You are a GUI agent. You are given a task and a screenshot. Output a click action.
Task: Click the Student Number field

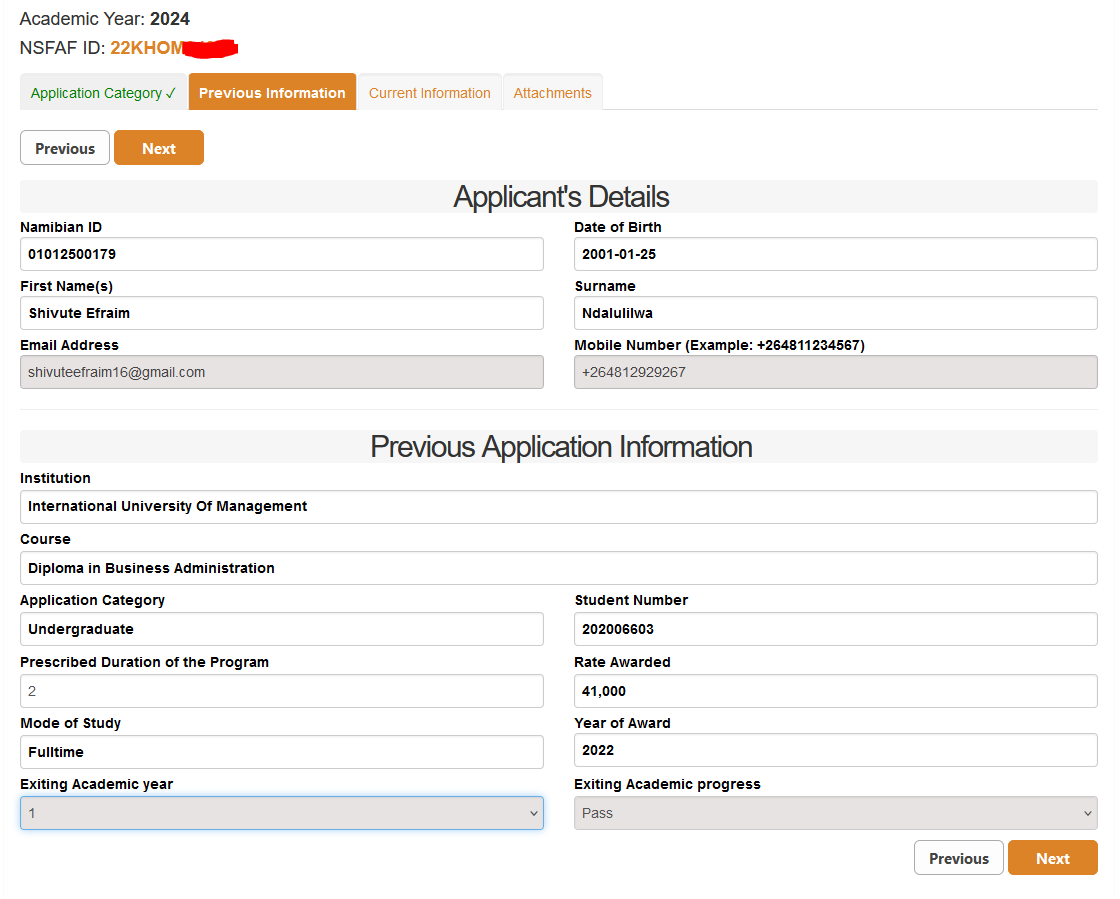[835, 629]
